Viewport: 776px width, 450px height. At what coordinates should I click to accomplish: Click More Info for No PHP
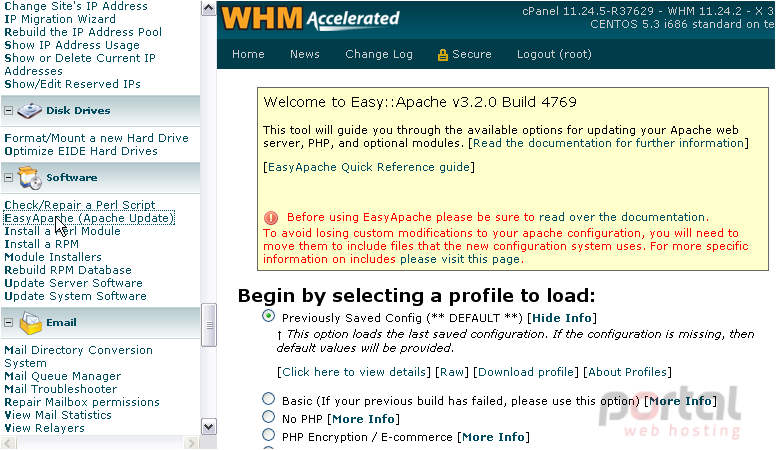(x=363, y=419)
